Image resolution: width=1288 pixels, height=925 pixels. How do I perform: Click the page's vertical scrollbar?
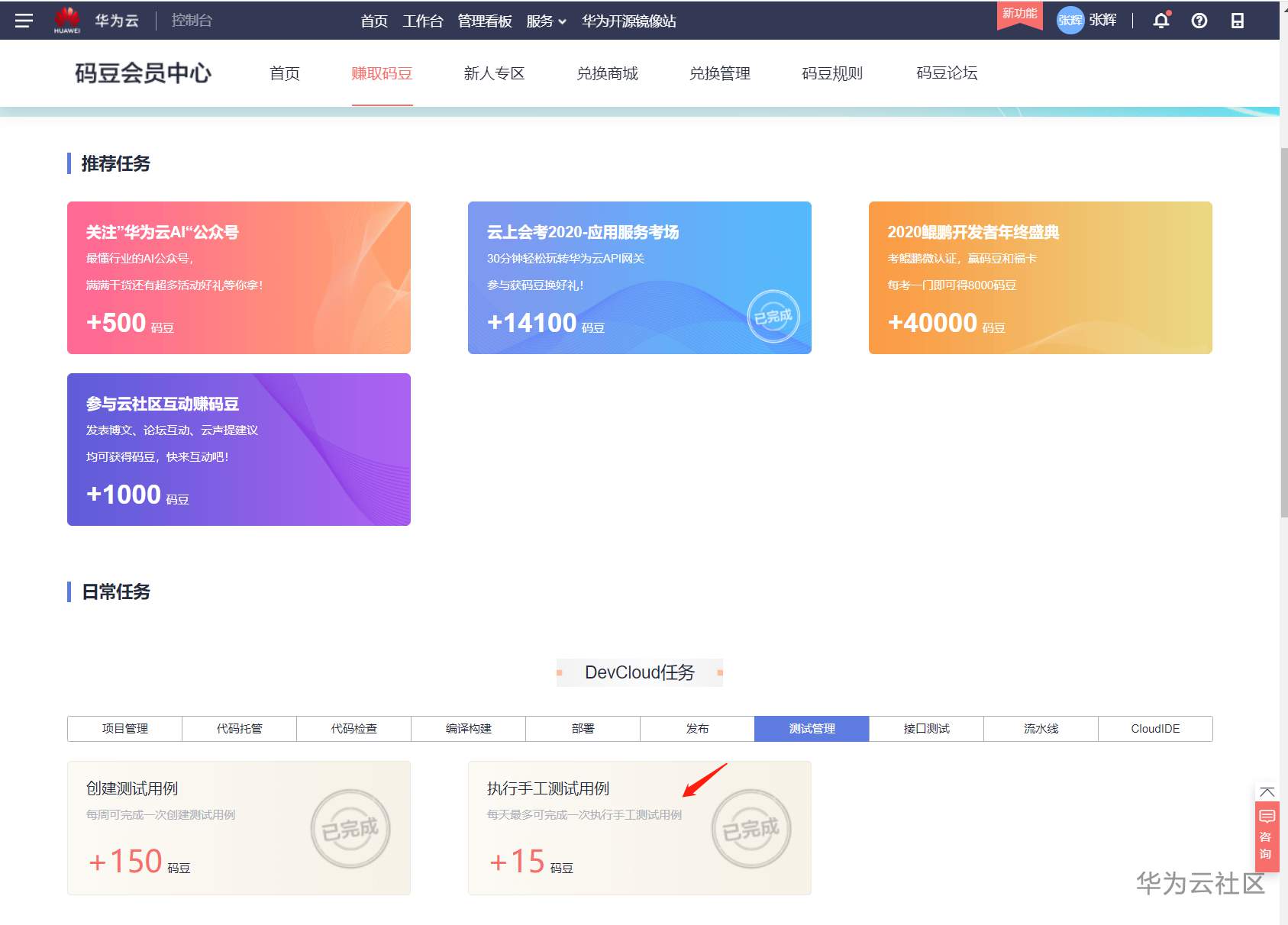pyautogui.click(x=1283, y=332)
